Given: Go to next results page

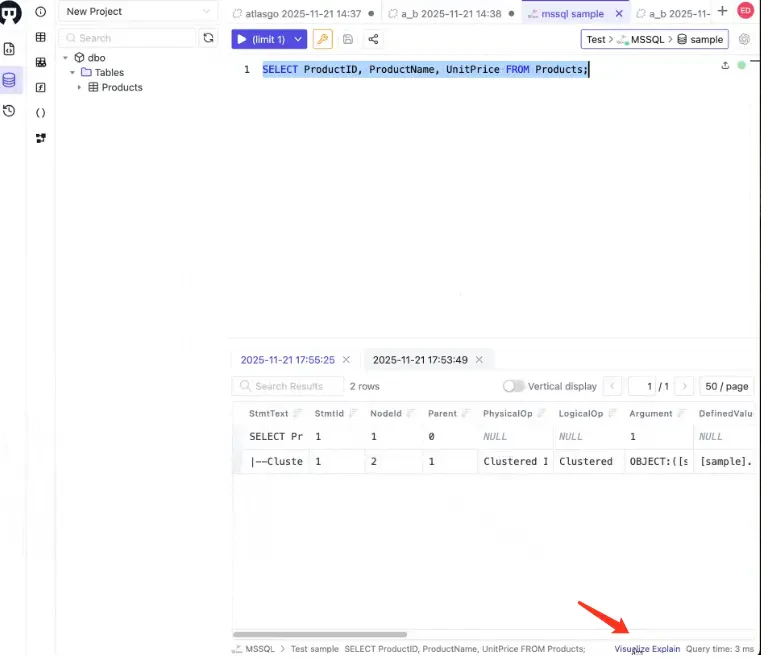Looking at the screenshot, I should pos(684,386).
